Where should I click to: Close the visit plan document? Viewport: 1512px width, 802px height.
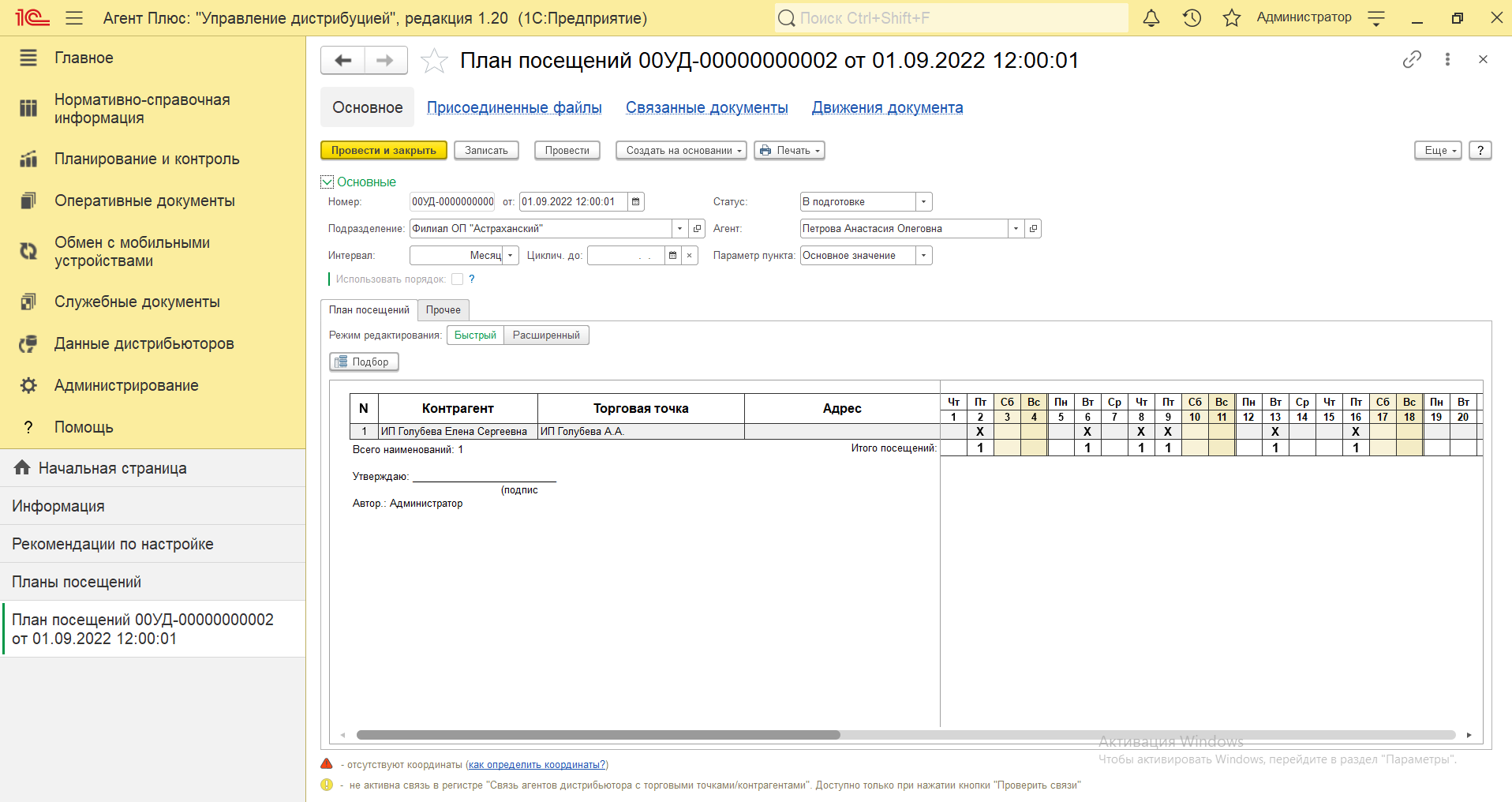[x=1483, y=59]
